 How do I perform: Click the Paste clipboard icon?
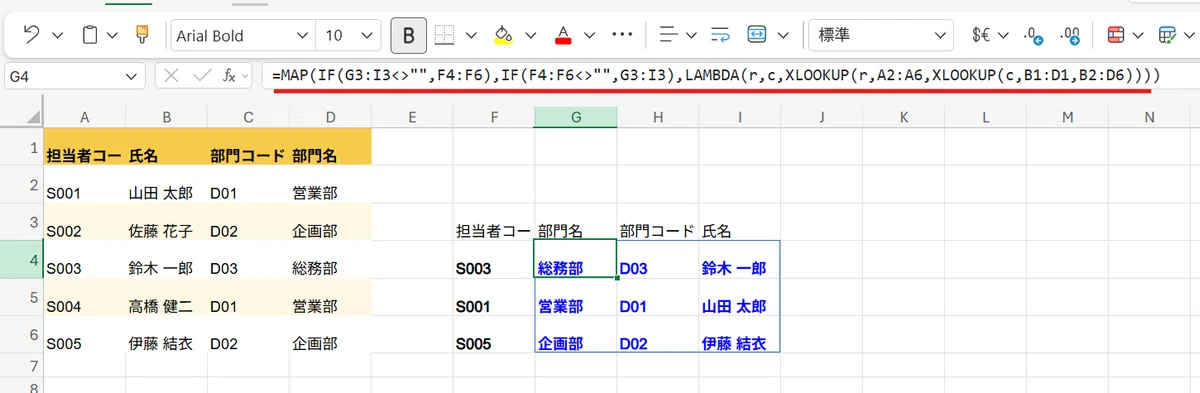(90, 35)
